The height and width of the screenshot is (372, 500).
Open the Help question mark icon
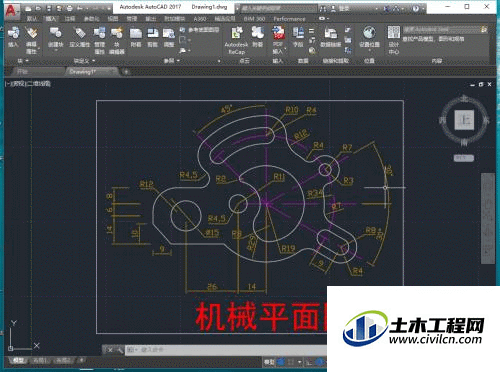pyautogui.click(x=415, y=9)
